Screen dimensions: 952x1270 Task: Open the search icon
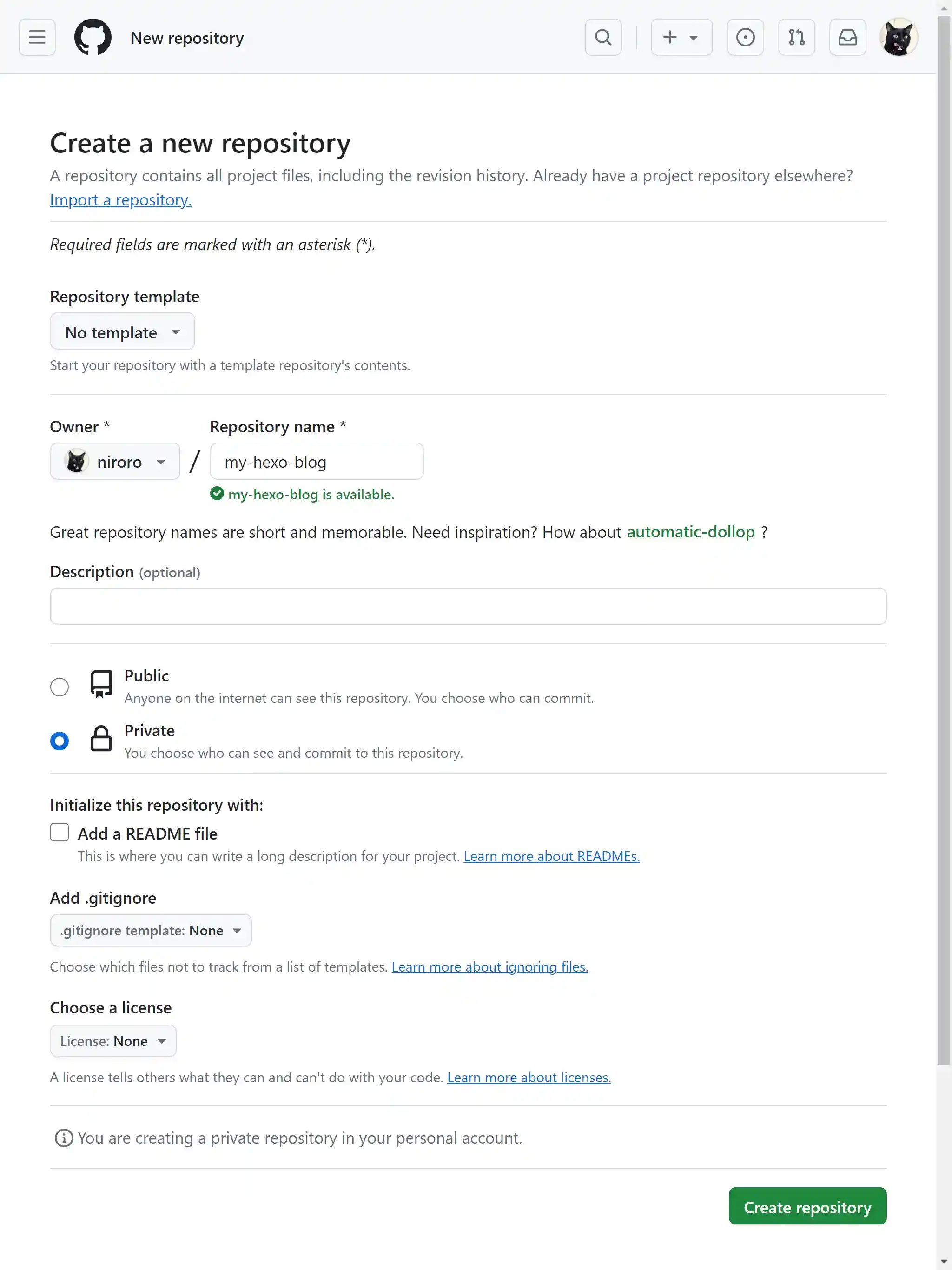click(603, 37)
